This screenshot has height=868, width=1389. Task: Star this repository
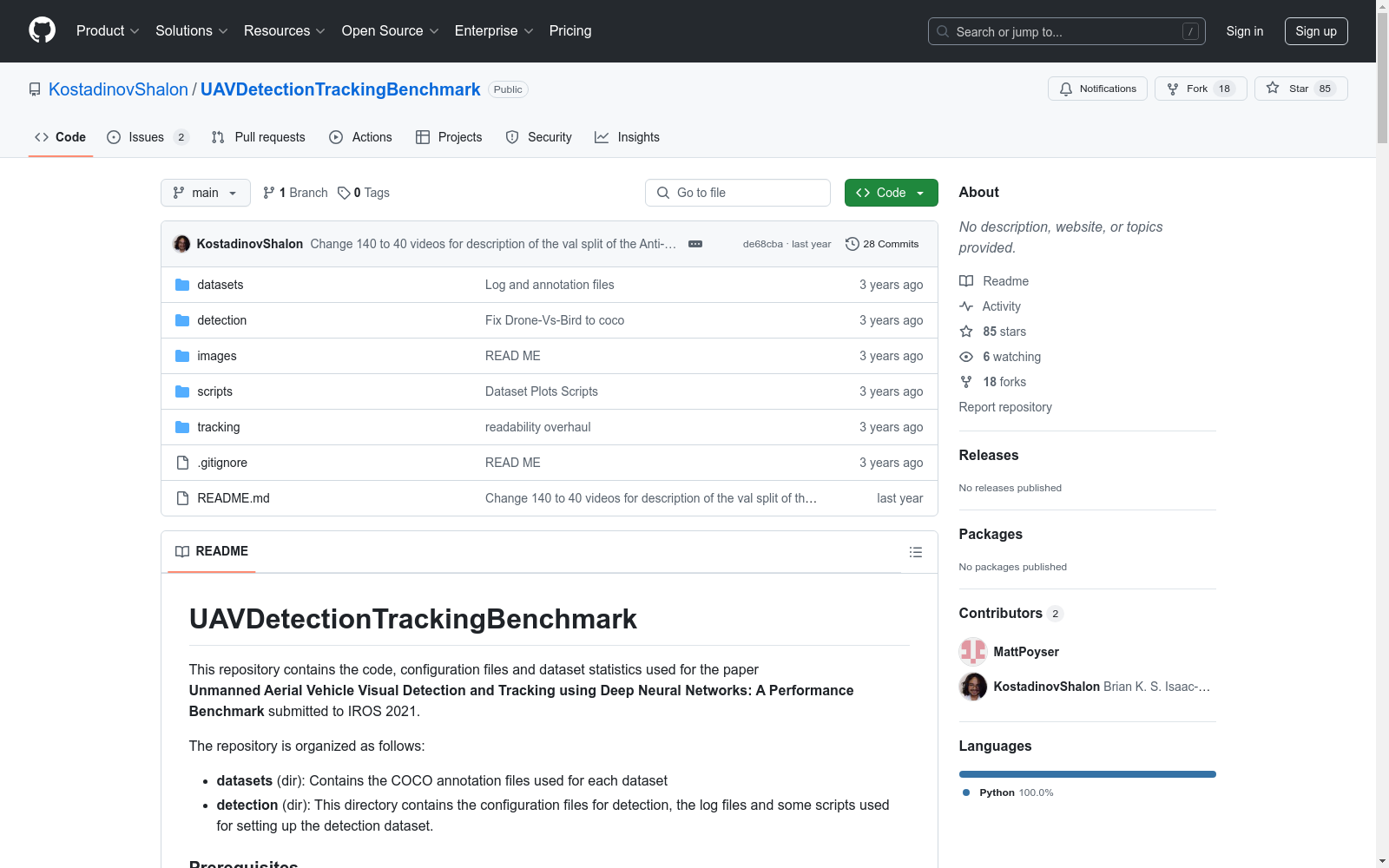coord(1300,89)
